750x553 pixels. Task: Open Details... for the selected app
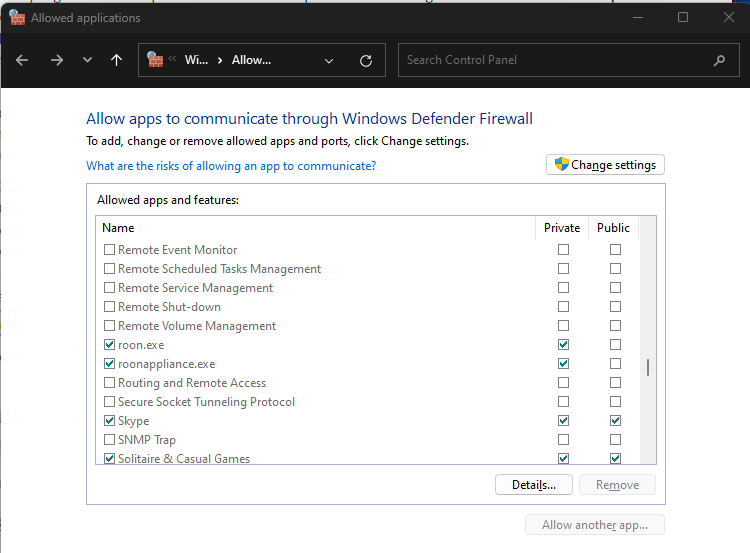pos(534,485)
